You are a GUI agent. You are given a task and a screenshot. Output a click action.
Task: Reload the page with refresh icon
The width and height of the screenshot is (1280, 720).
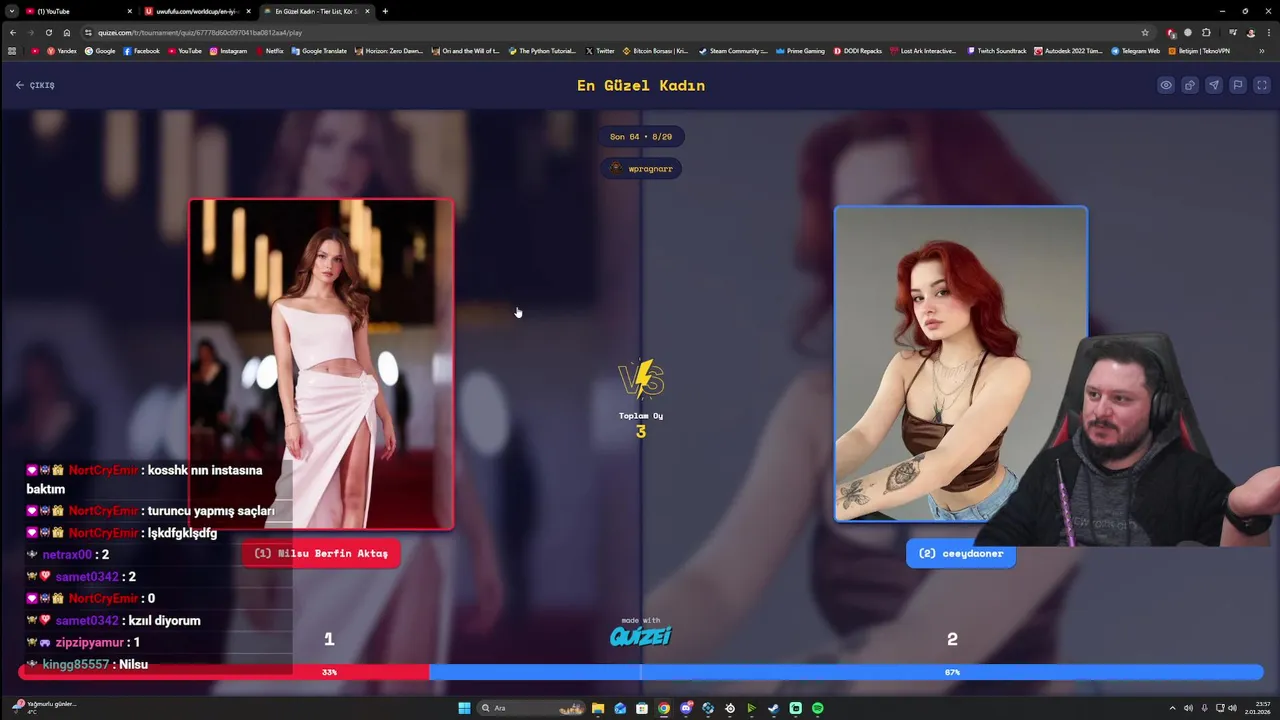point(48,32)
